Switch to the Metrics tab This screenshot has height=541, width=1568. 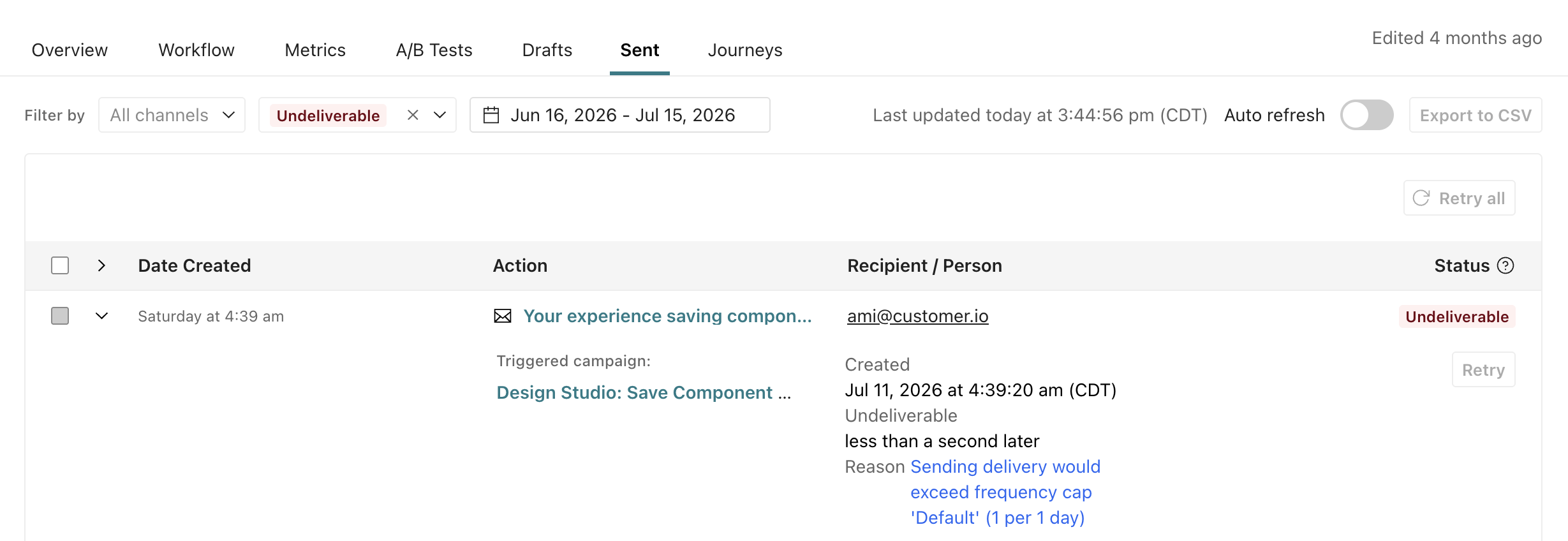pos(315,50)
